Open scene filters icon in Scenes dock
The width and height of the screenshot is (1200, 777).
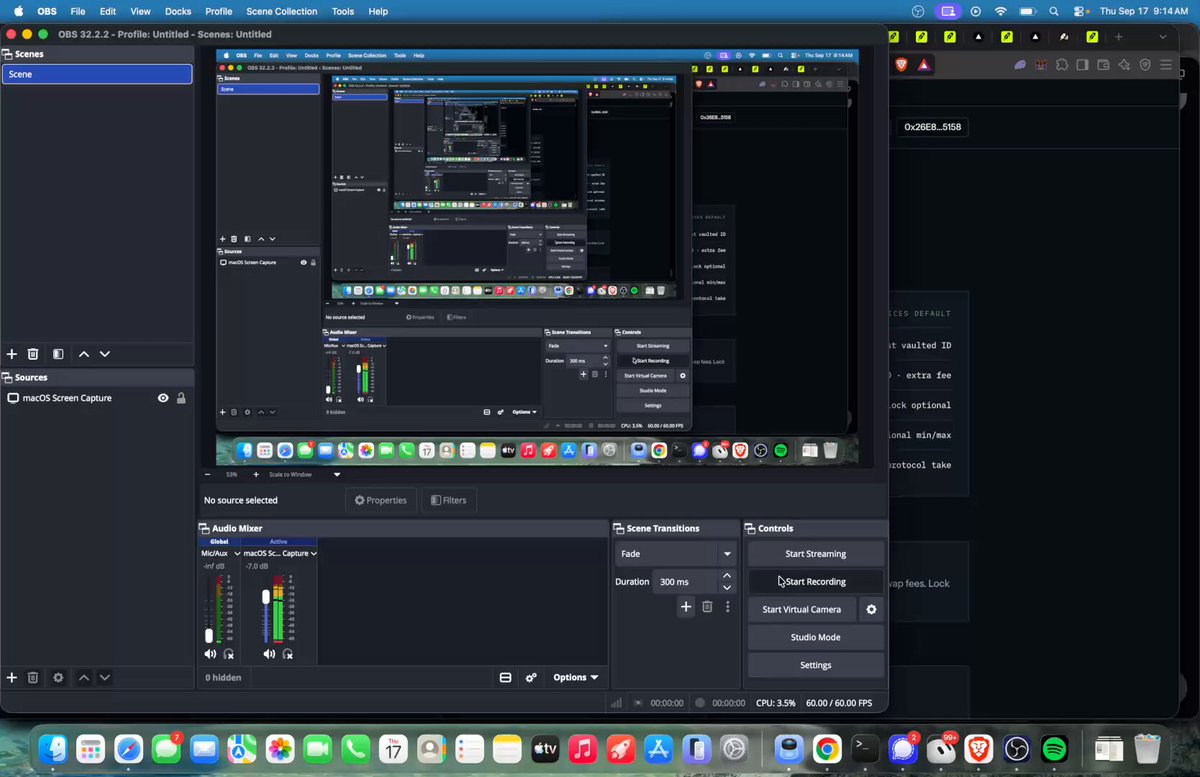tap(58, 354)
